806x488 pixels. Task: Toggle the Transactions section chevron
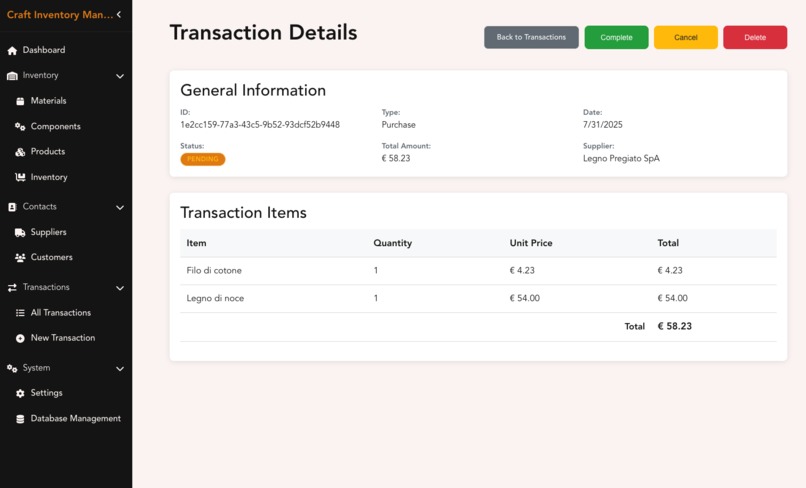tap(120, 288)
